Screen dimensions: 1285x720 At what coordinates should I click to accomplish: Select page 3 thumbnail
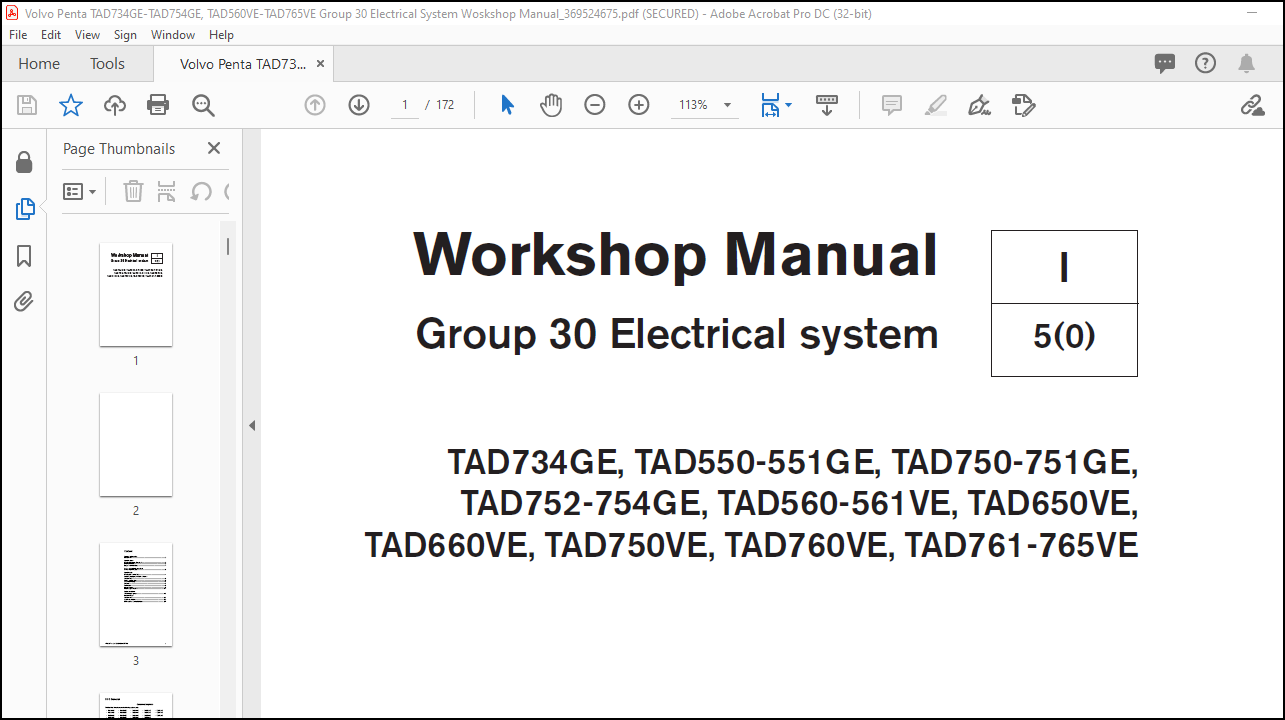pos(136,595)
